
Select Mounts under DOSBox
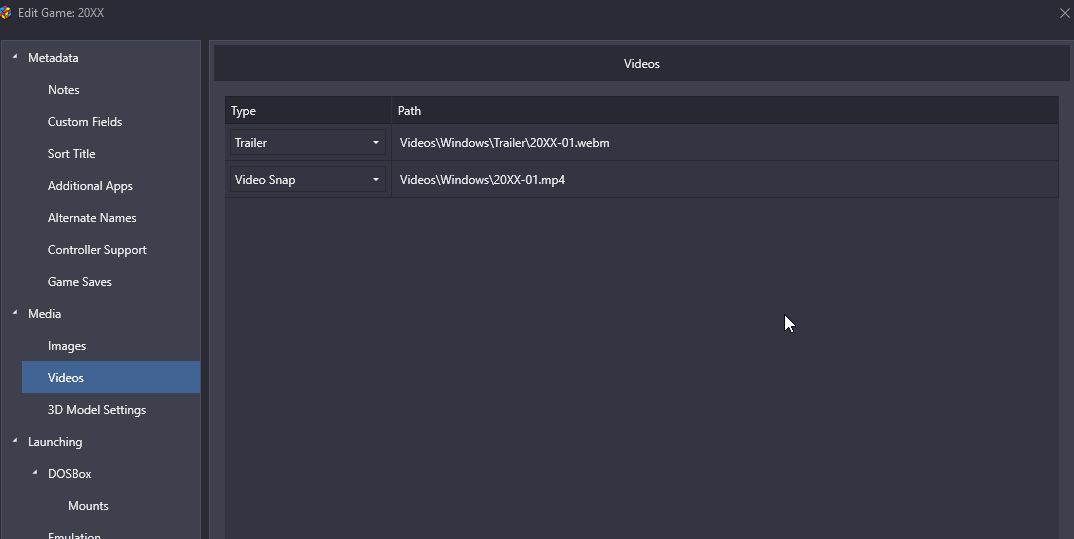coord(88,506)
